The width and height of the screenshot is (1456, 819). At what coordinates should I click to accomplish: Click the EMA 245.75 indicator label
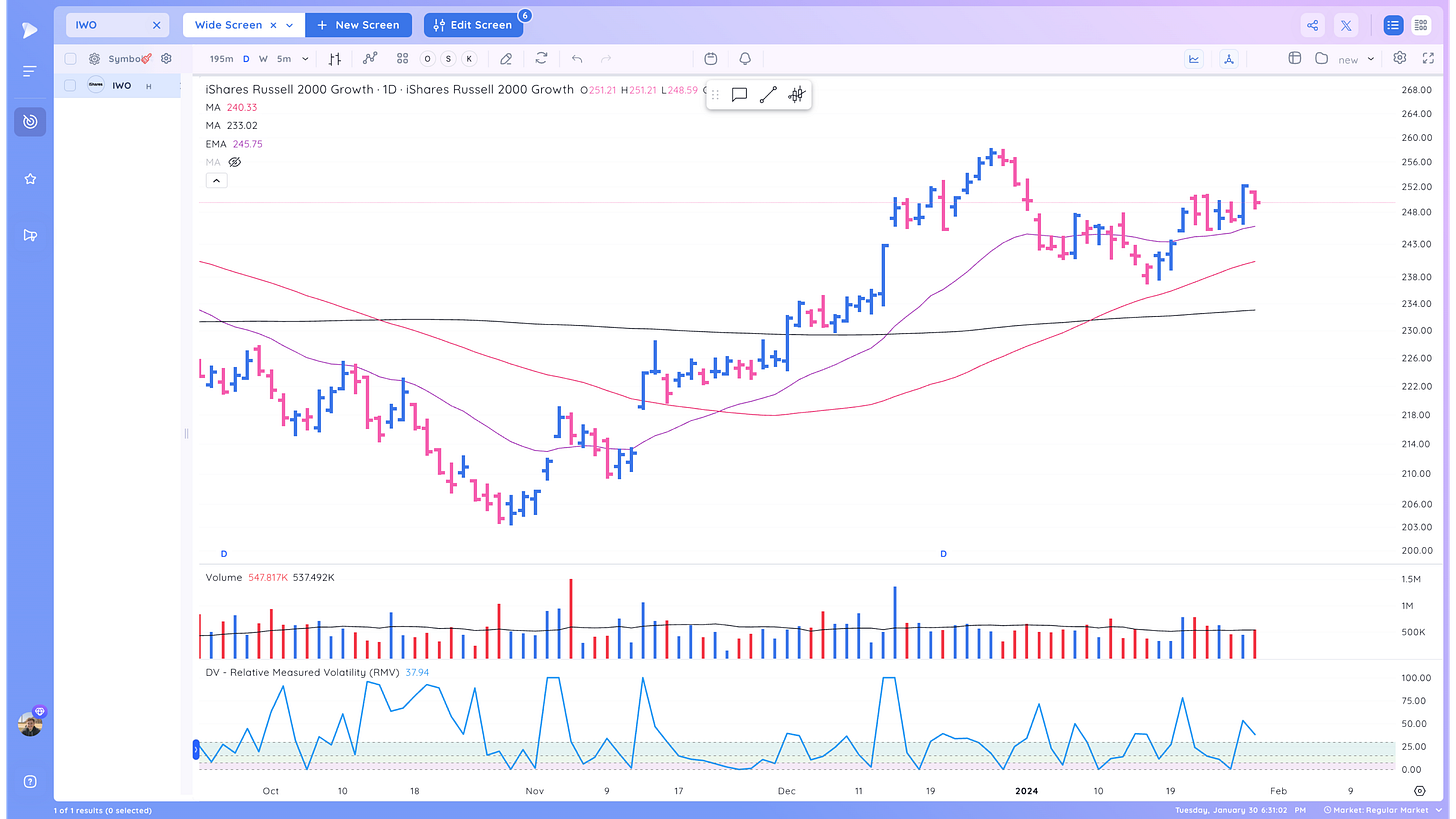pyautogui.click(x=234, y=144)
